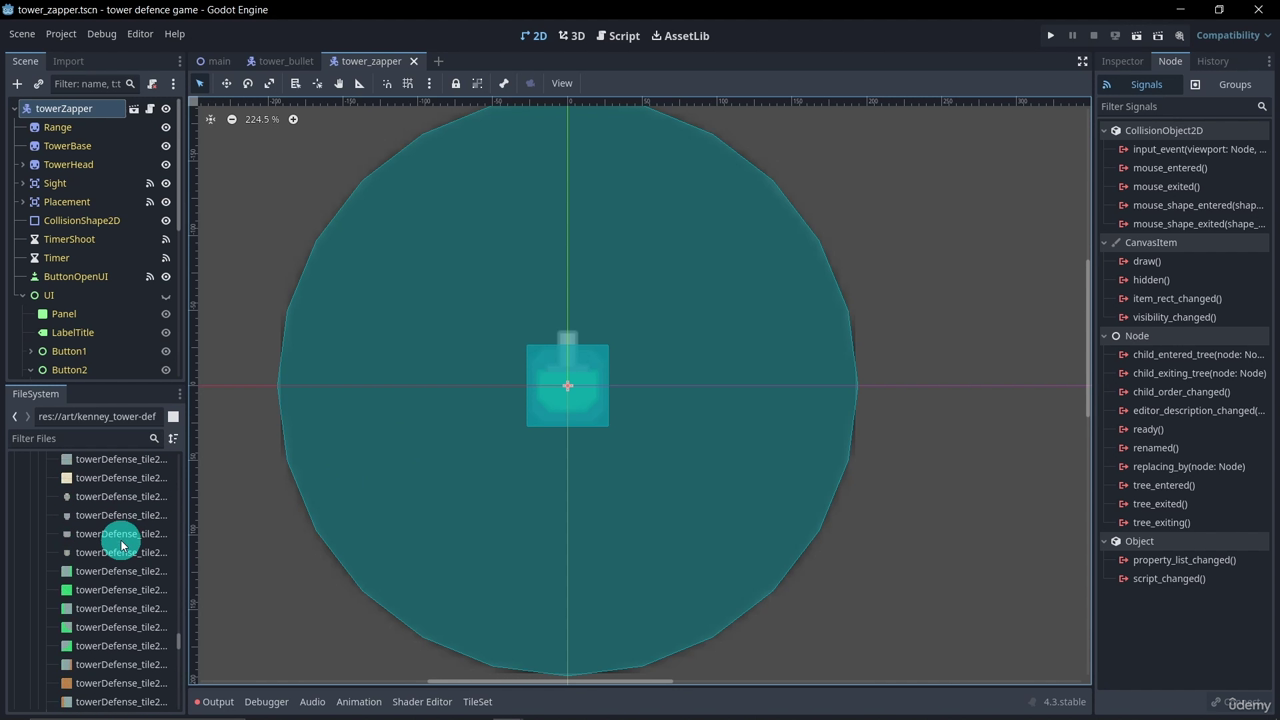Add a new child node plus icon

pos(17,84)
